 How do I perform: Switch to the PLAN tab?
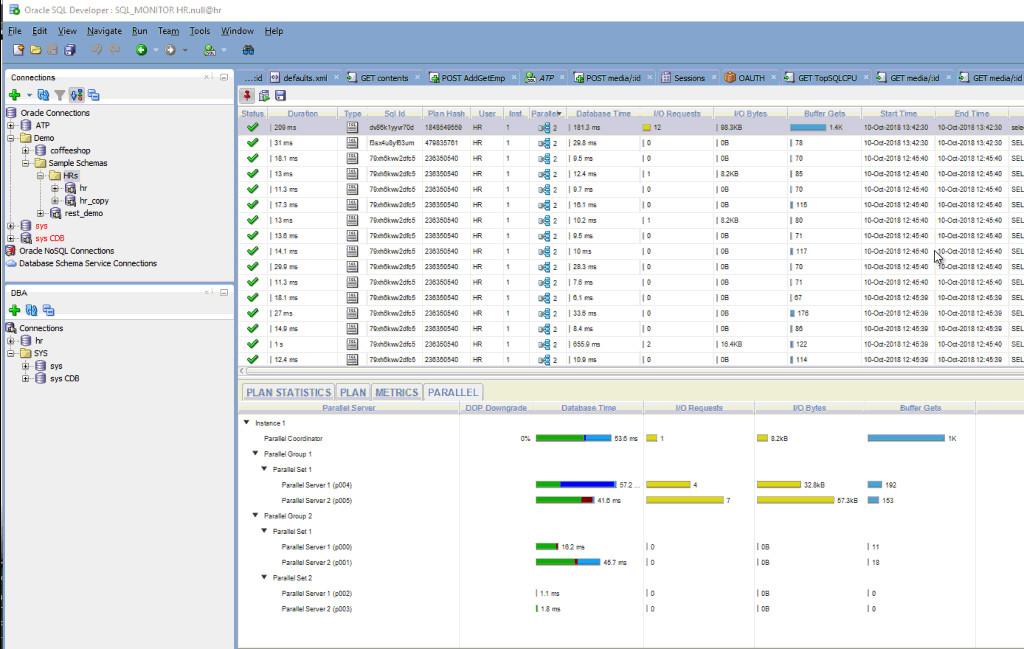pyautogui.click(x=353, y=392)
